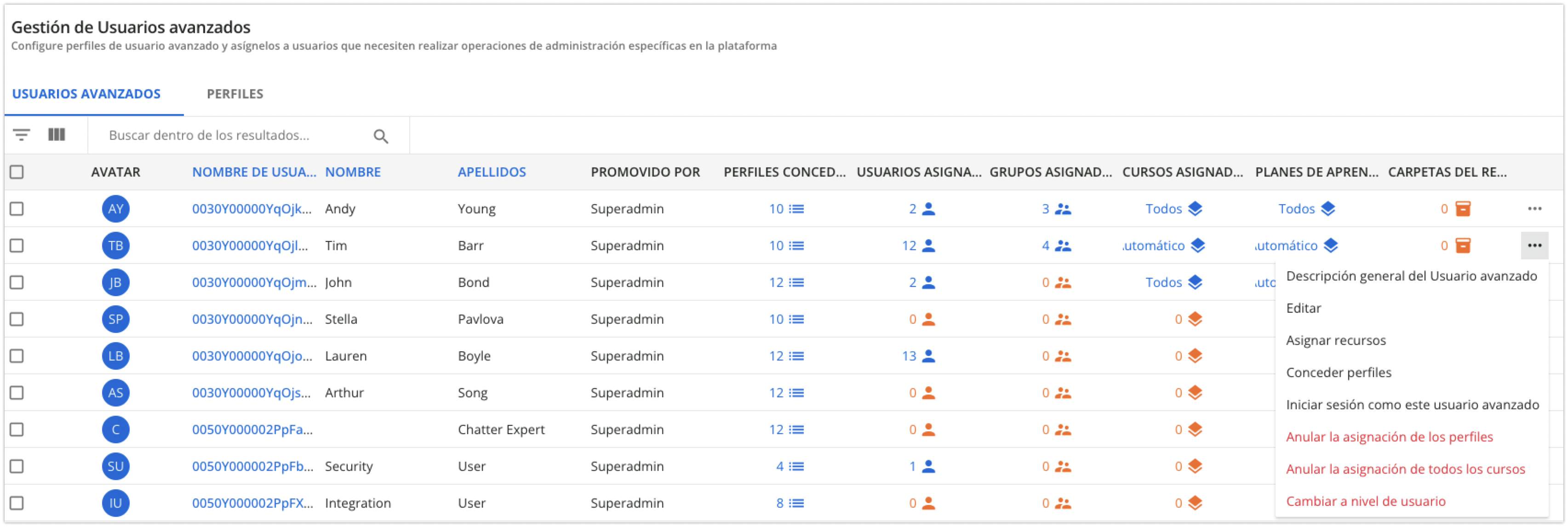Screen dimensions: 1568x527
Task: Click Andy Young's report folders icon
Action: tap(1463, 208)
